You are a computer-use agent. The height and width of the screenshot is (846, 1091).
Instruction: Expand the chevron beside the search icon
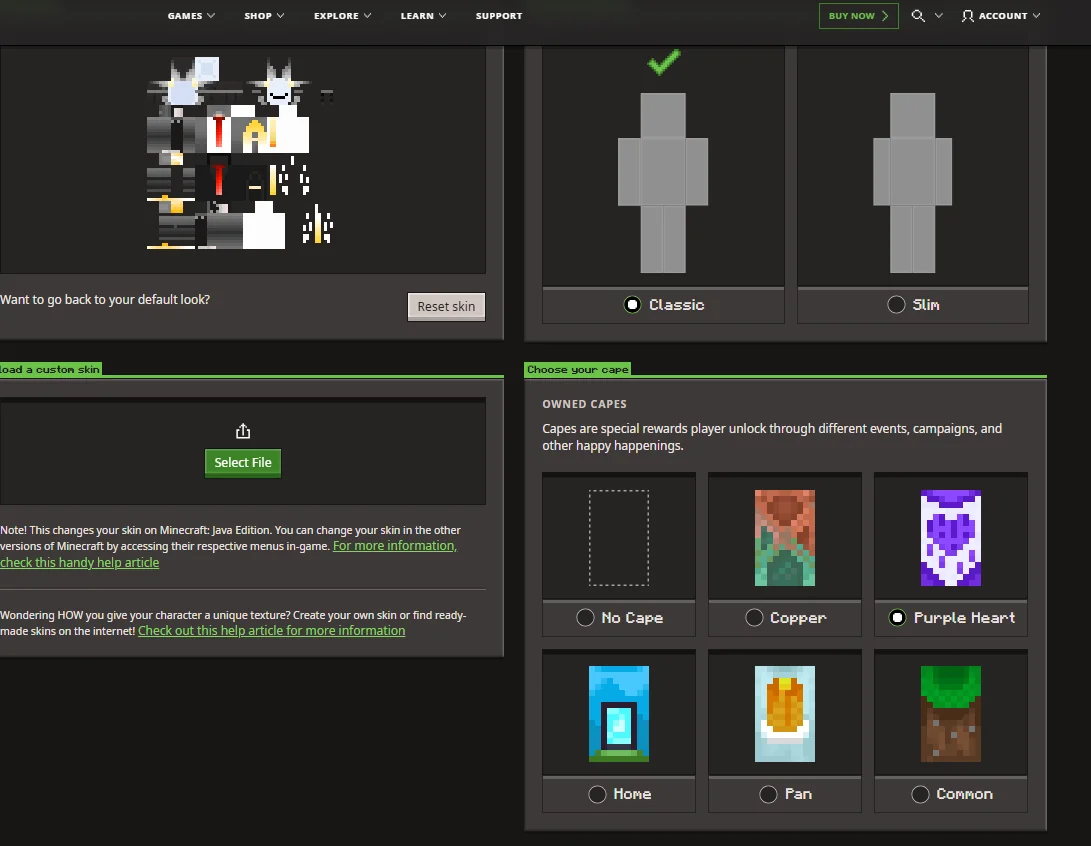tap(939, 15)
